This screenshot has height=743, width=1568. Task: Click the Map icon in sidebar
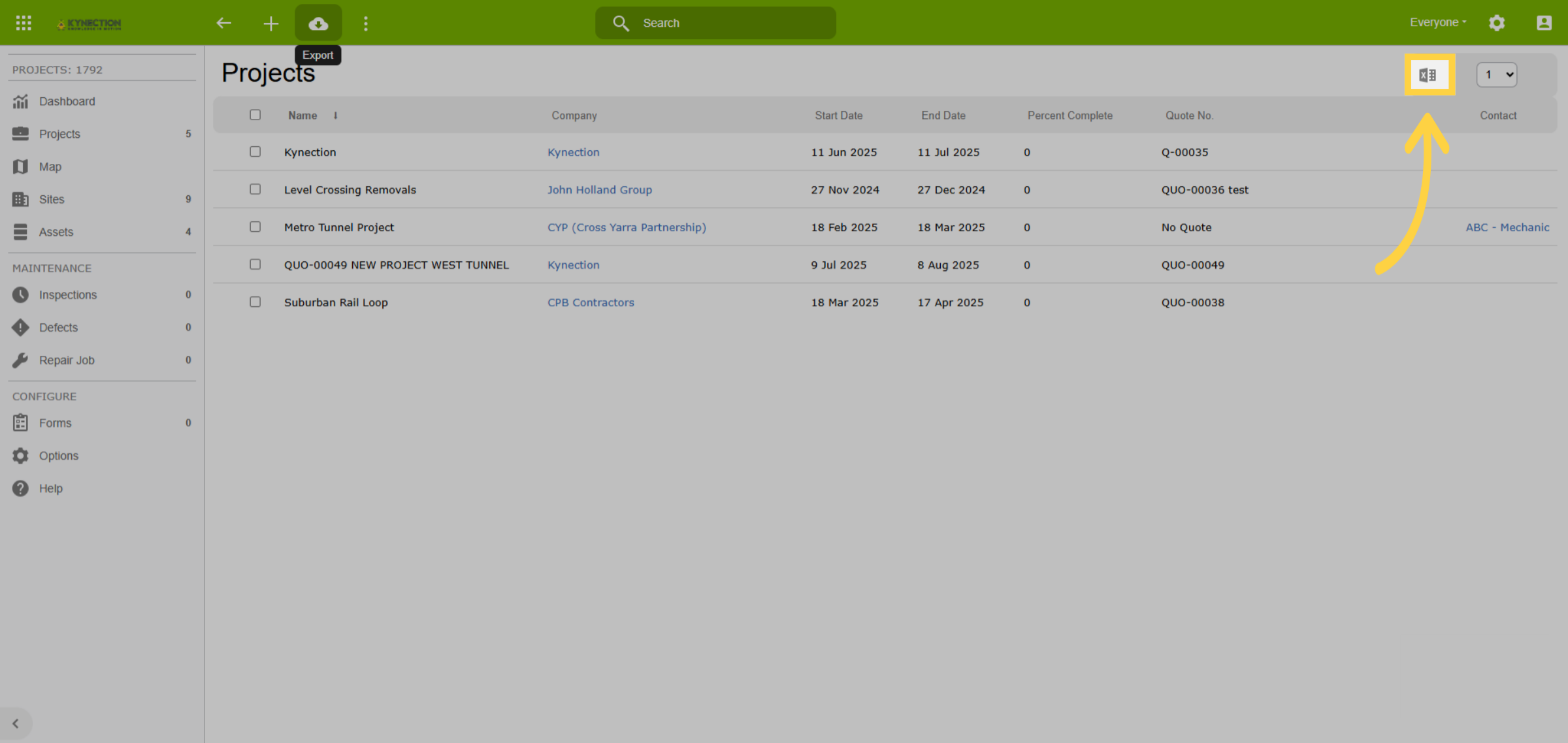20,166
